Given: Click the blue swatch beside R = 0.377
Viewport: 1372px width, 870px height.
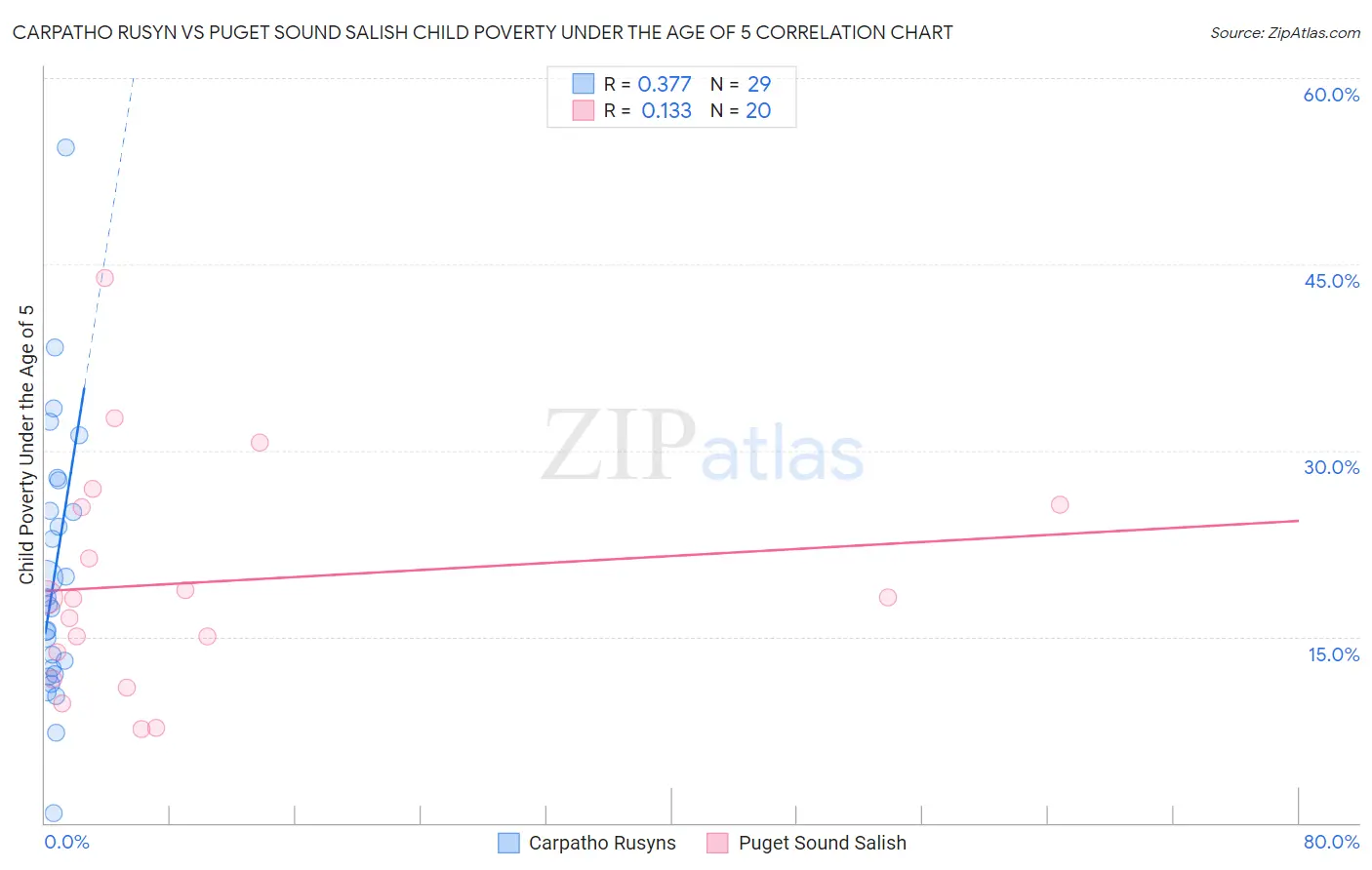Looking at the screenshot, I should (x=584, y=84).
